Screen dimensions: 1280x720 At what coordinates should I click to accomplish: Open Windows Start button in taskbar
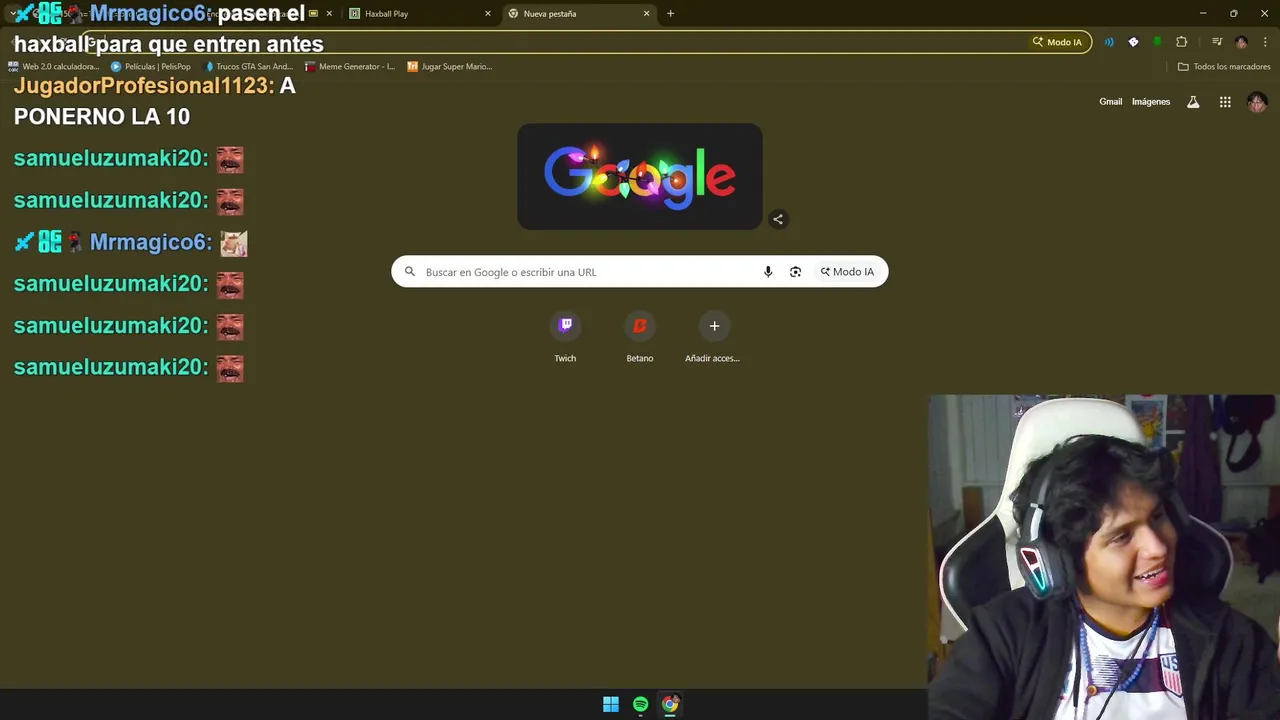click(610, 704)
